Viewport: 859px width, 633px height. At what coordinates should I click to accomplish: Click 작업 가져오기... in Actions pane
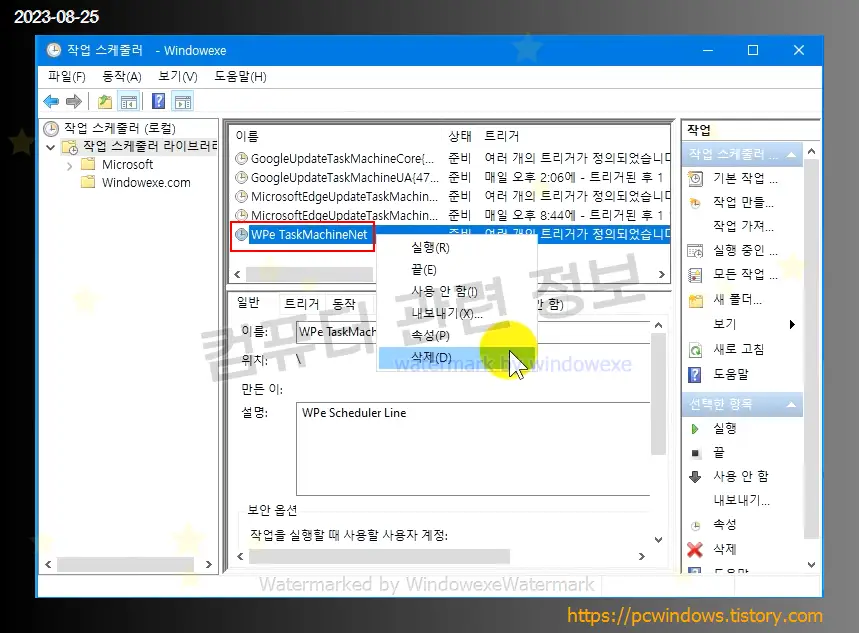(743, 226)
